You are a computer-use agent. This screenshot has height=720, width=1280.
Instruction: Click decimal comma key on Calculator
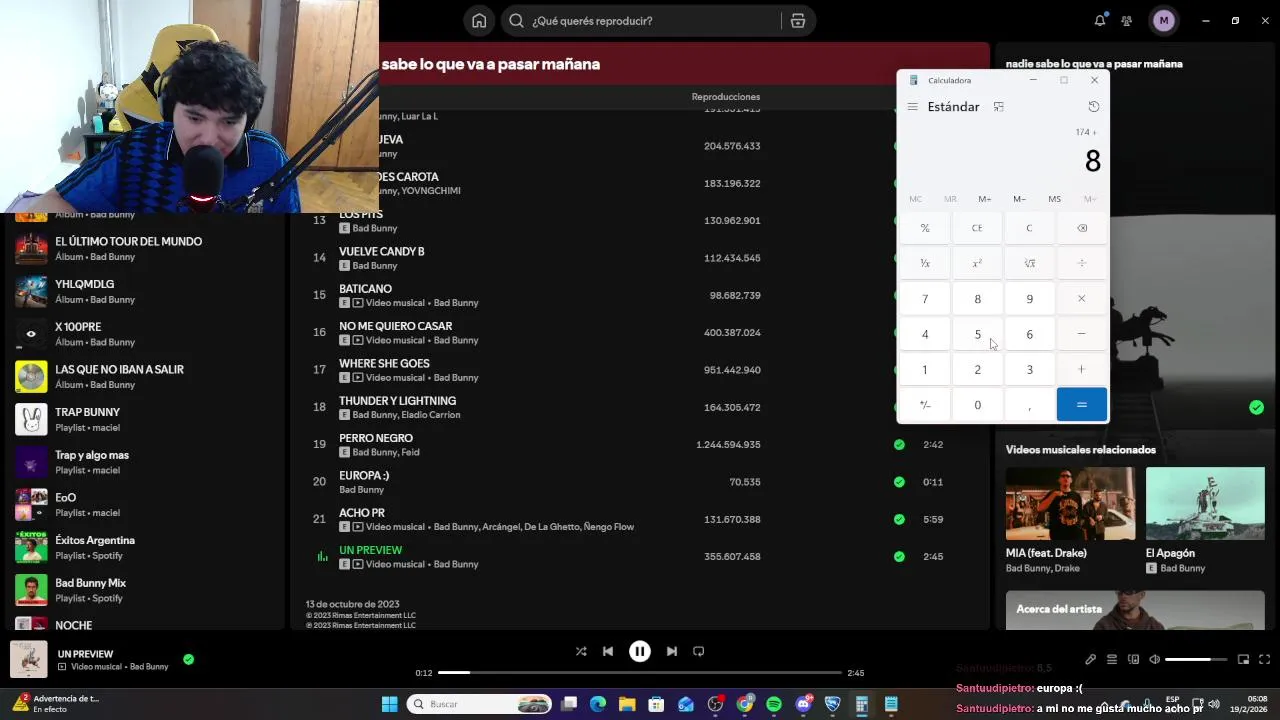(x=1029, y=405)
